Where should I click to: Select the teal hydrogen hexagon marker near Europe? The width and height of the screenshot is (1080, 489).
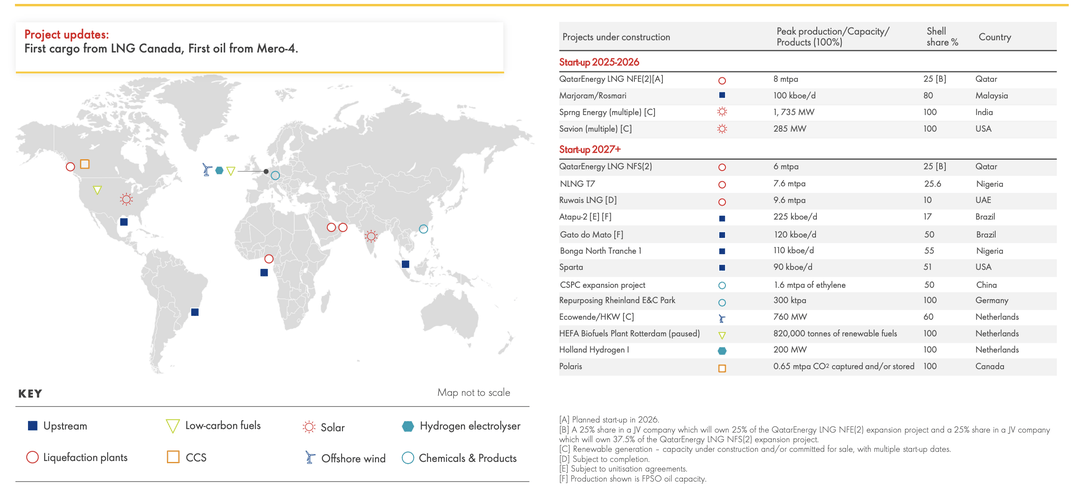click(219, 170)
